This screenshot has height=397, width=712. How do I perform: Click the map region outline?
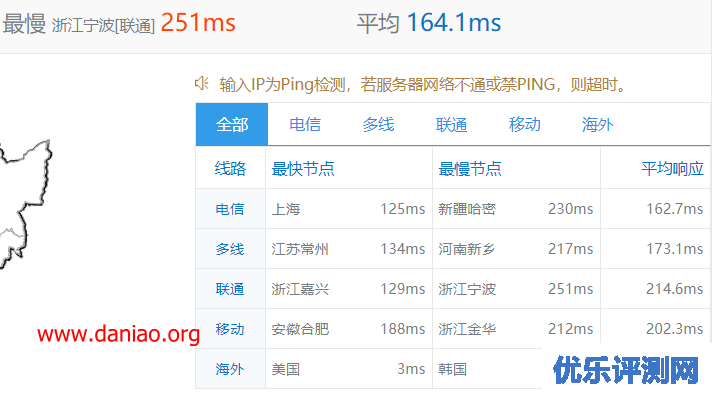[25, 204]
